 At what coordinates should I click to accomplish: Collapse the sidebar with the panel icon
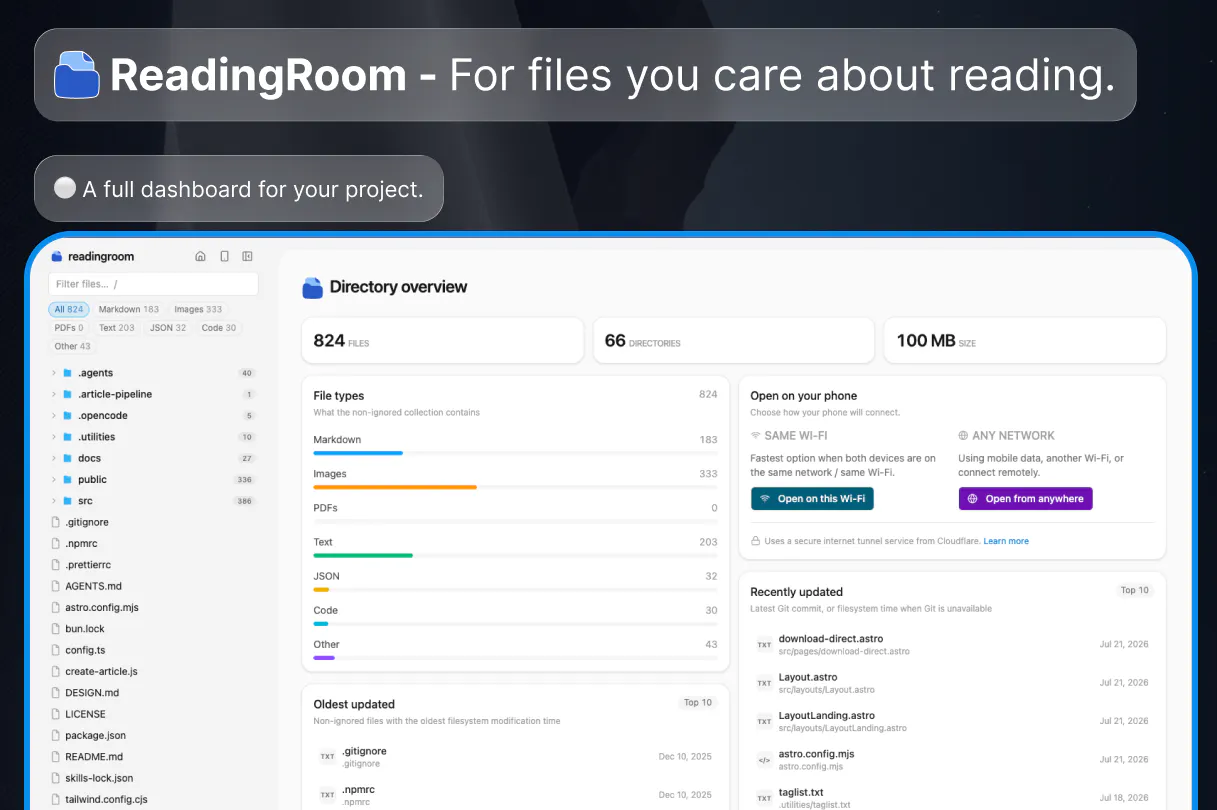point(248,256)
